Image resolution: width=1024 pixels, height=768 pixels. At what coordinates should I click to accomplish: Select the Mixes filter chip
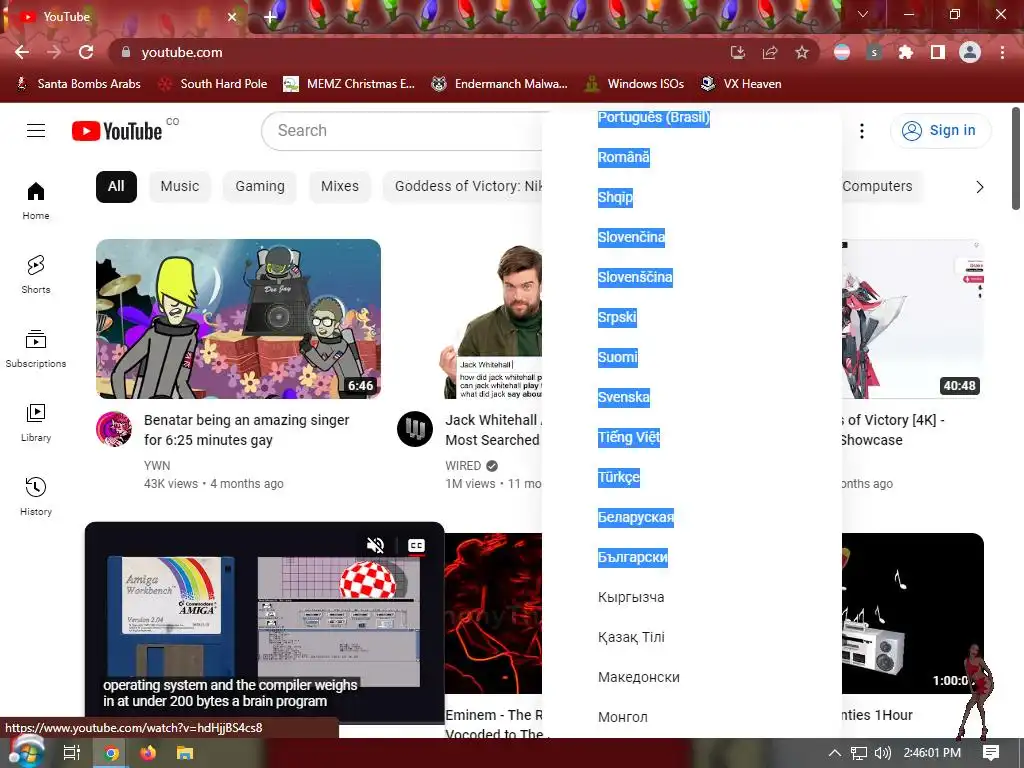pos(340,187)
